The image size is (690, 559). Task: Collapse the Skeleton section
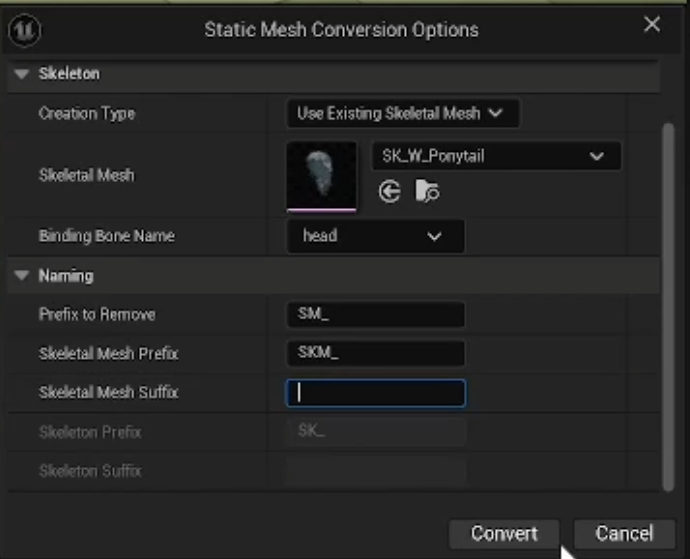(22, 74)
